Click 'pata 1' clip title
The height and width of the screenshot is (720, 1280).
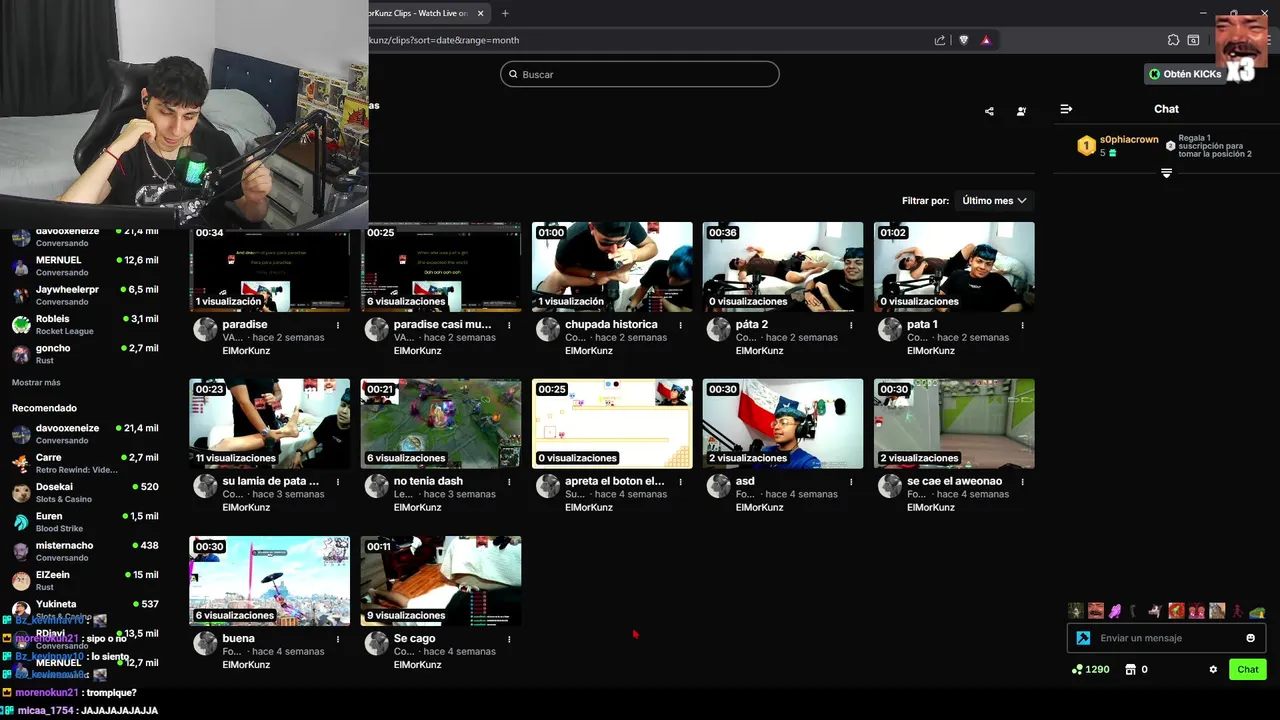922,325
